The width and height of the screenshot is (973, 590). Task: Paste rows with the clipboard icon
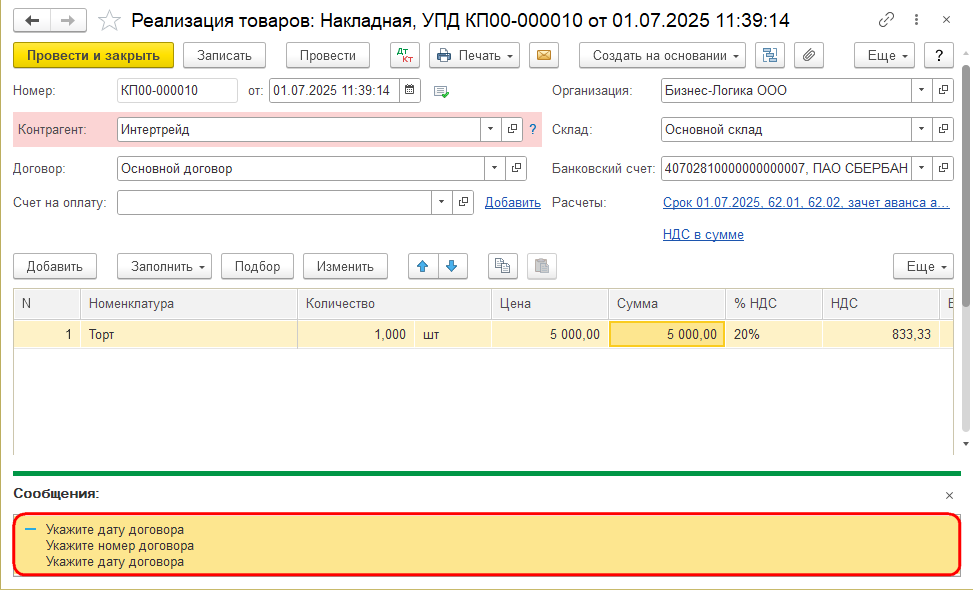(x=542, y=266)
